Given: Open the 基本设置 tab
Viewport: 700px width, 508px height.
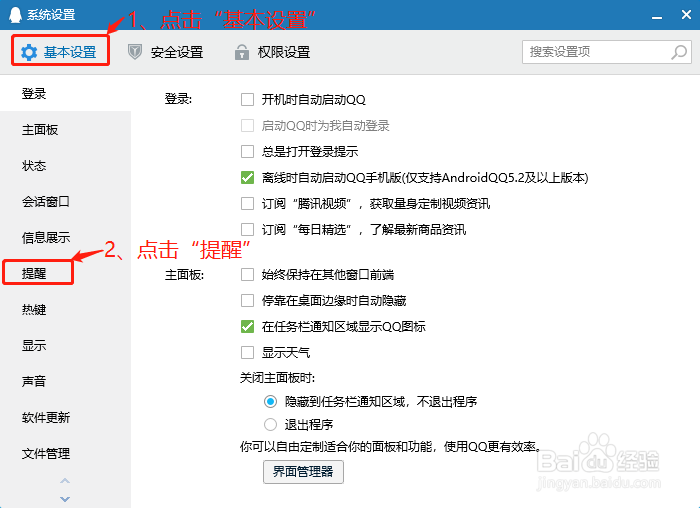Looking at the screenshot, I should (60, 51).
